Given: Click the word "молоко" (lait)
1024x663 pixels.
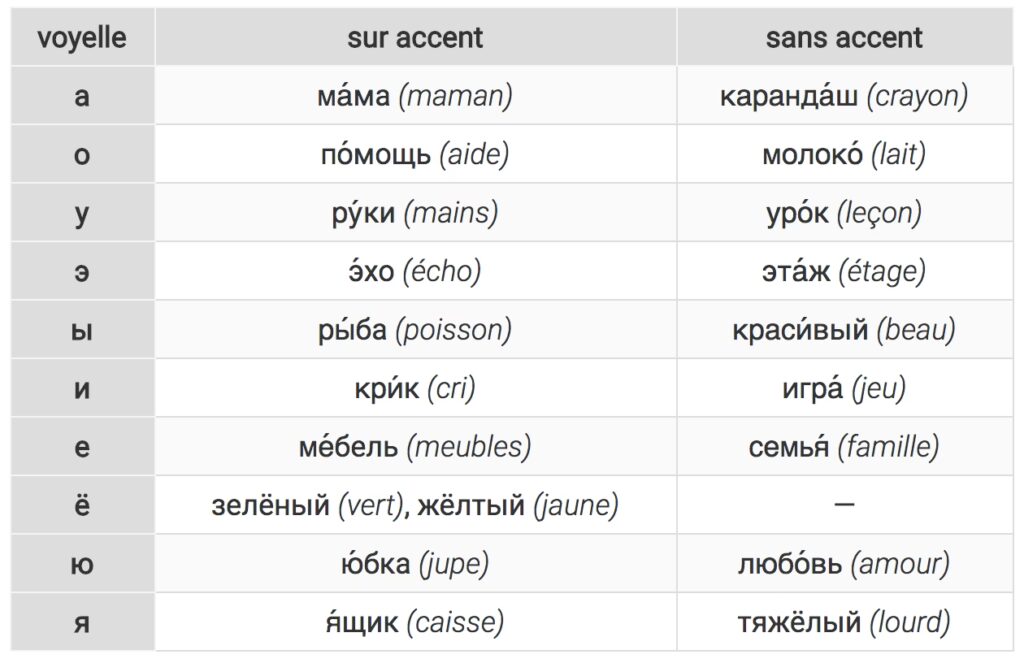Looking at the screenshot, I should pos(812,155).
